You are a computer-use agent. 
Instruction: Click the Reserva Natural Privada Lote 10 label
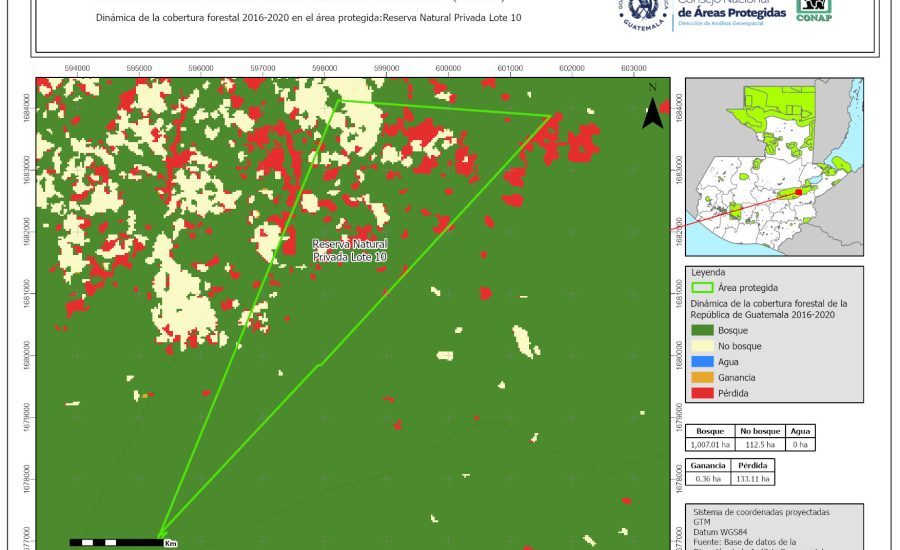click(x=349, y=250)
